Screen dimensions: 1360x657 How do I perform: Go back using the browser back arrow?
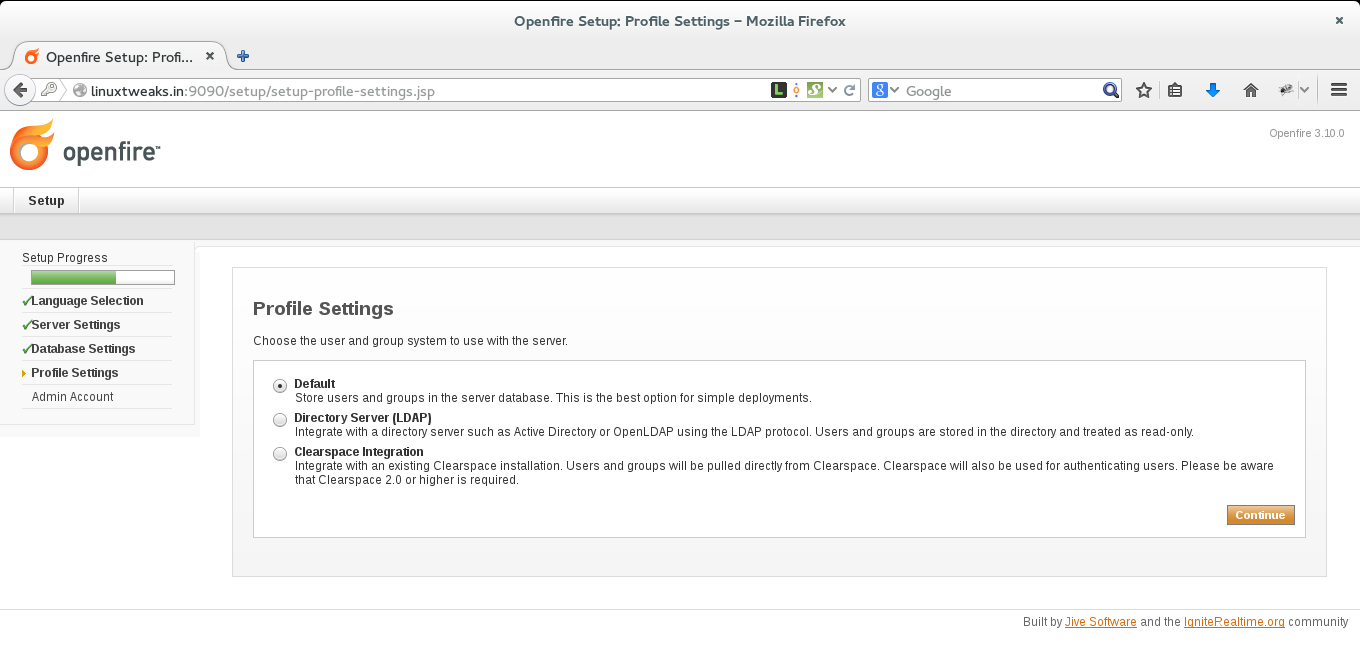(20, 90)
